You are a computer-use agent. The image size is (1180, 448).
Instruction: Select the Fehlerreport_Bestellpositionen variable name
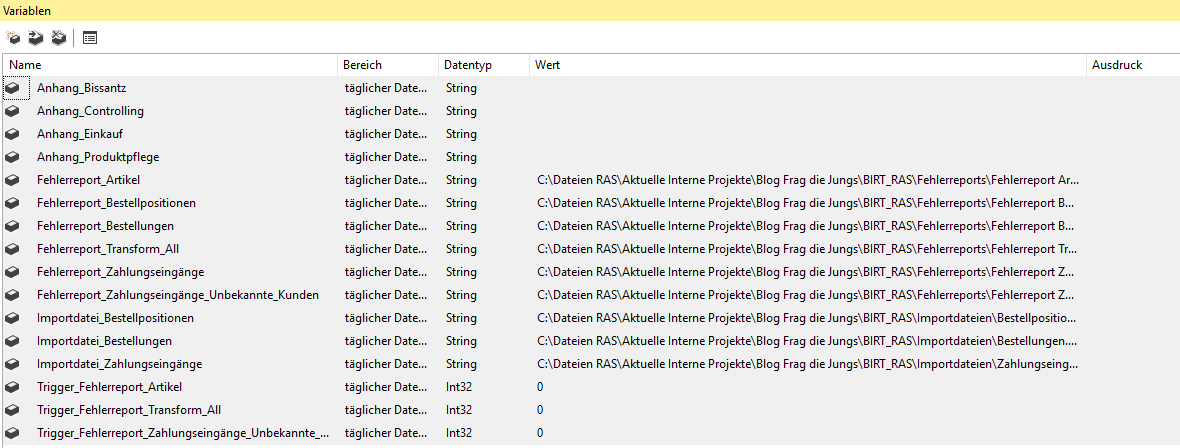[116, 203]
